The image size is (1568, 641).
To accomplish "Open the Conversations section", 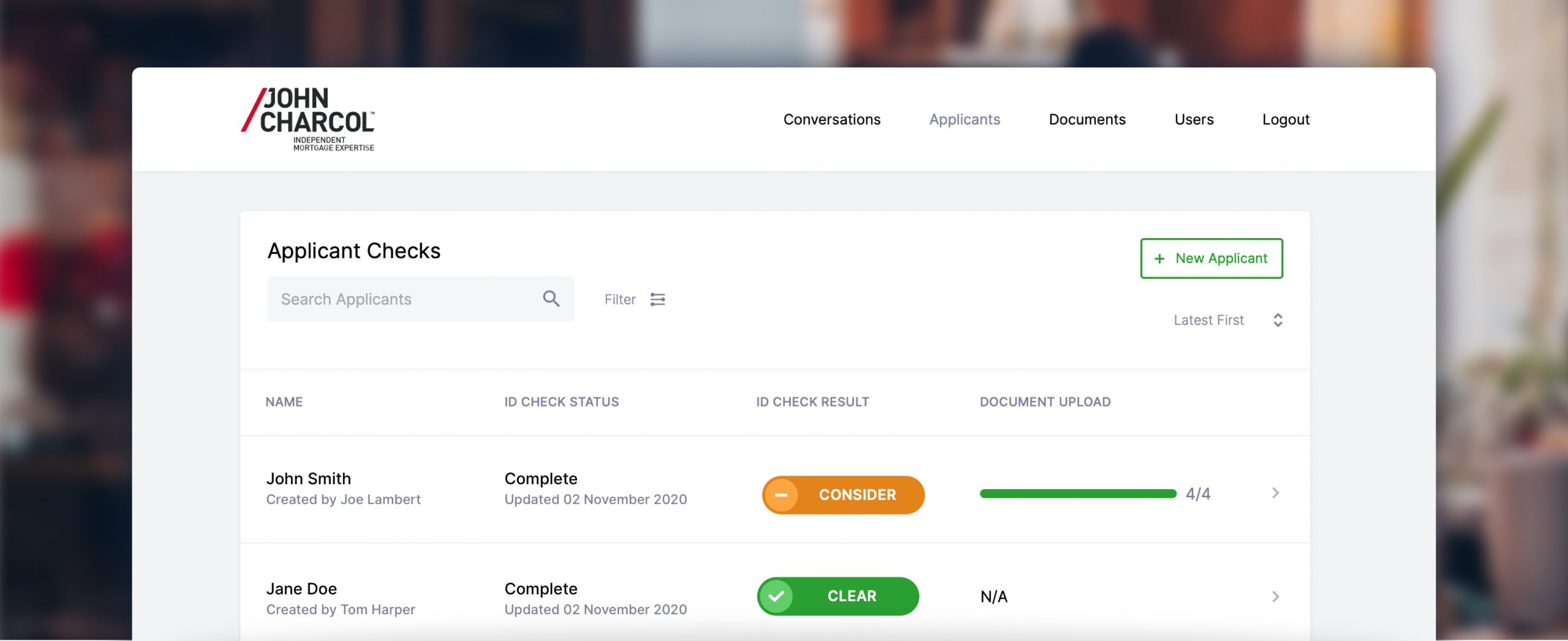I will click(x=832, y=119).
